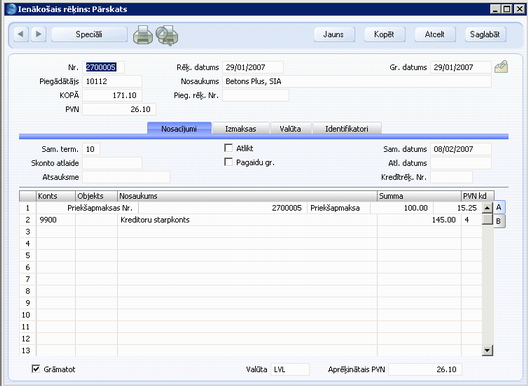Image resolution: width=528 pixels, height=386 pixels.
Task: Click the printer icon
Action: click(x=143, y=35)
